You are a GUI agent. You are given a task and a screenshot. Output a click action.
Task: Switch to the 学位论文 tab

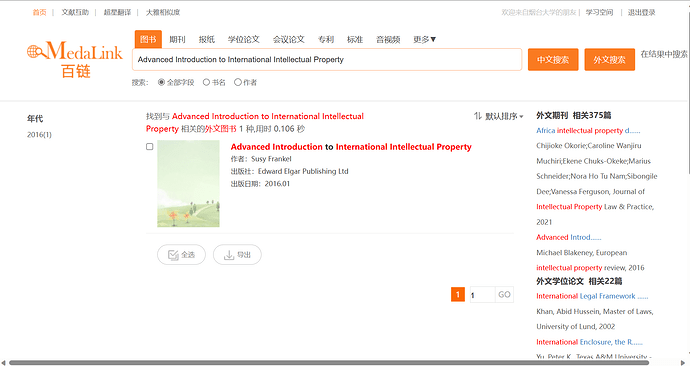[244, 39]
